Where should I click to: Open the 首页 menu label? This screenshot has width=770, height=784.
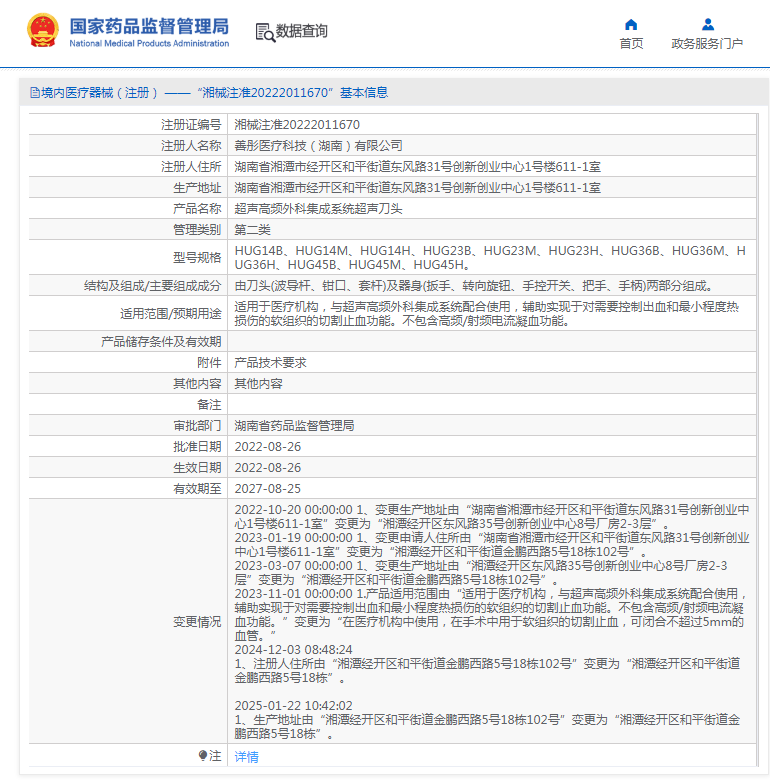click(631, 44)
